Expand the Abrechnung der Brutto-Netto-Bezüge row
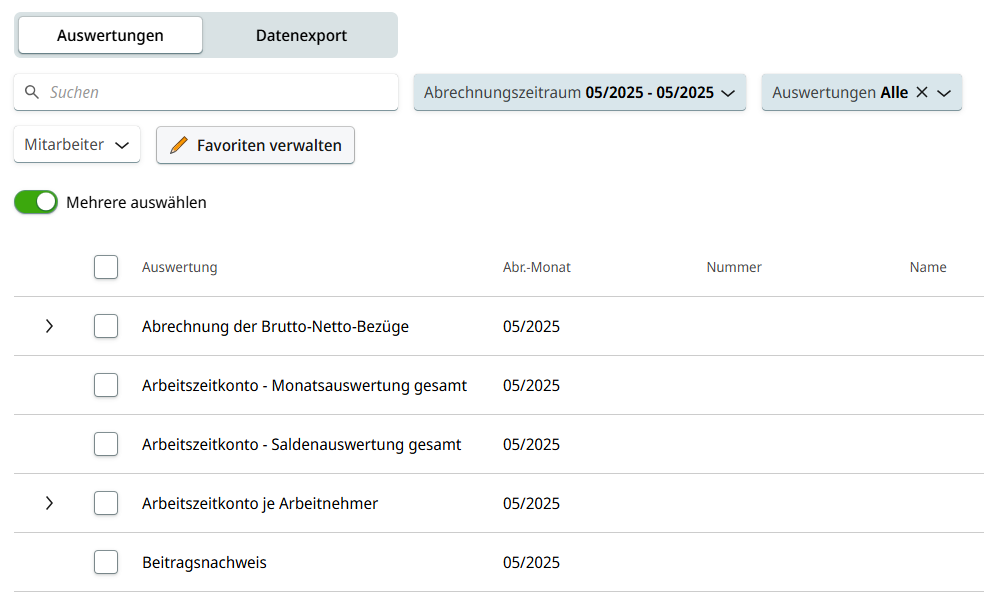Viewport: 984px width, 600px height. [x=49, y=326]
